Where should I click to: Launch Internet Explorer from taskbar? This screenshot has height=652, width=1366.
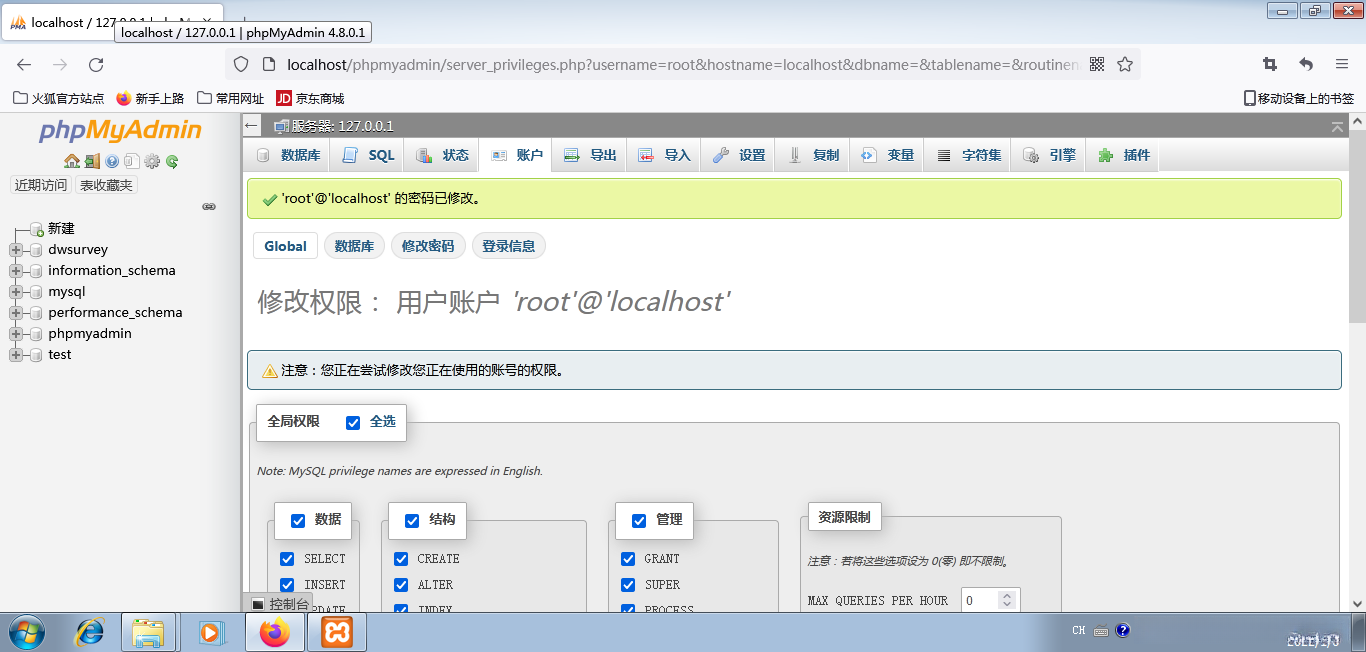90,632
